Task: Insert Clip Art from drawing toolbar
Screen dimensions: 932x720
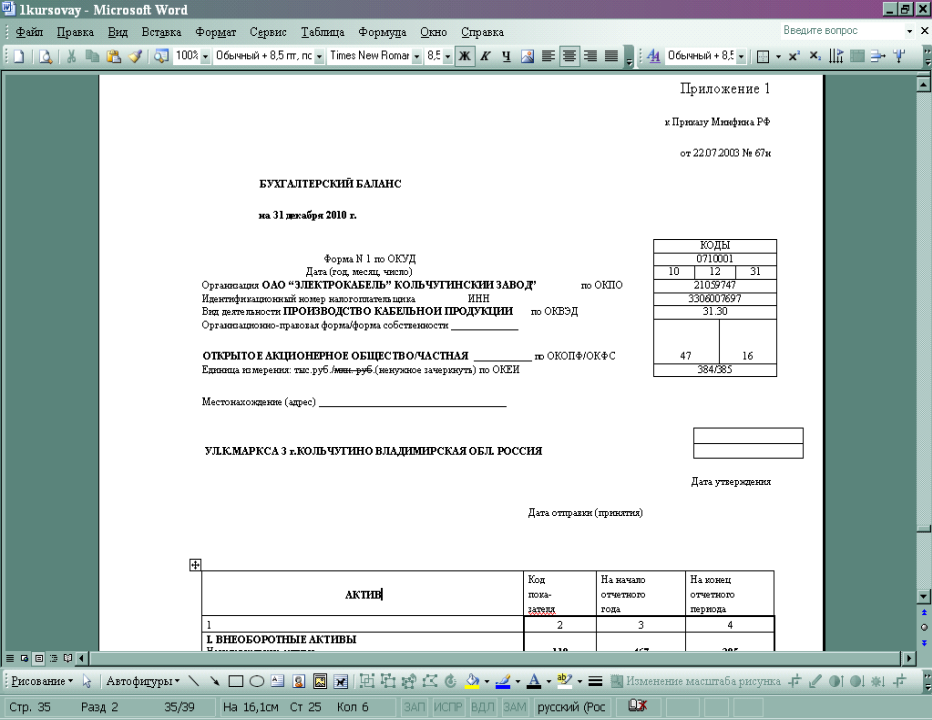Action: [x=298, y=681]
